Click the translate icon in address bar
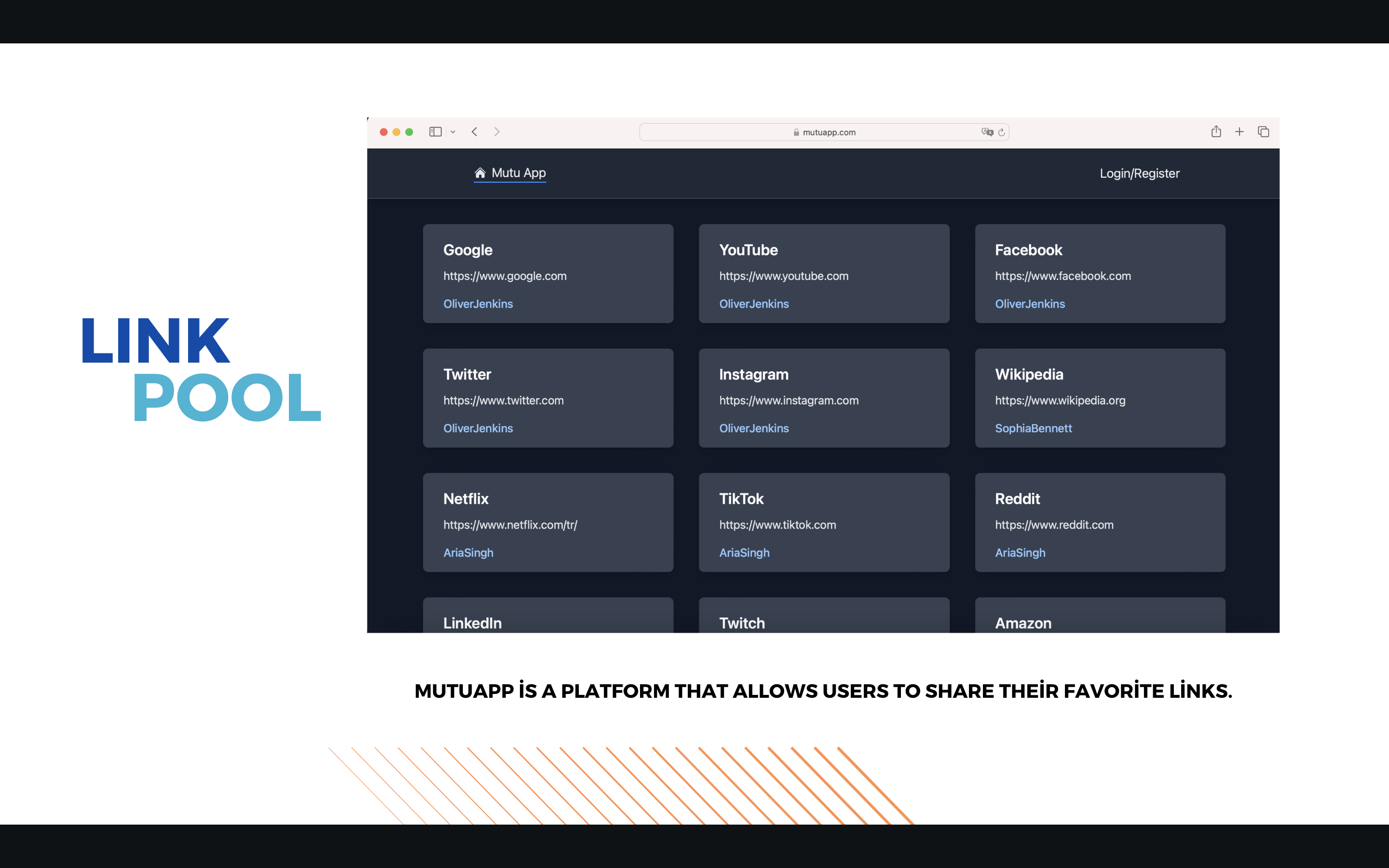This screenshot has height=868, width=1389. click(987, 132)
